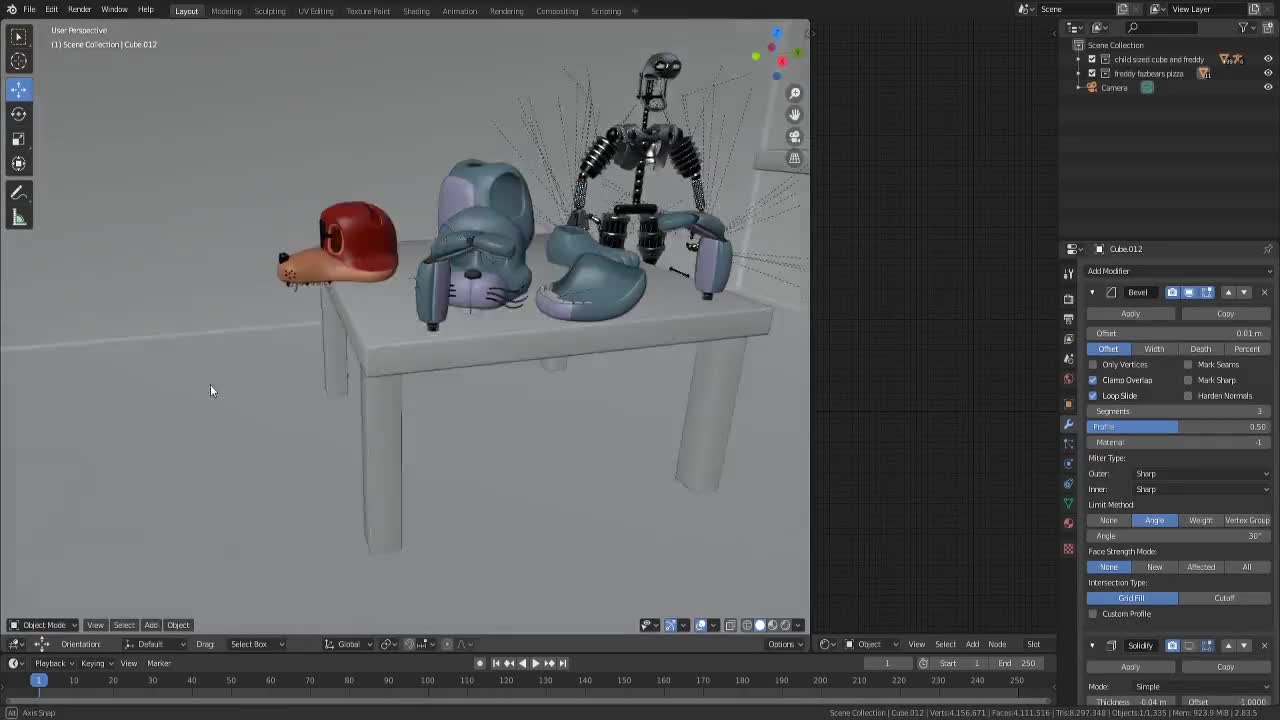Copy the Bevel modifier

pos(1225,314)
